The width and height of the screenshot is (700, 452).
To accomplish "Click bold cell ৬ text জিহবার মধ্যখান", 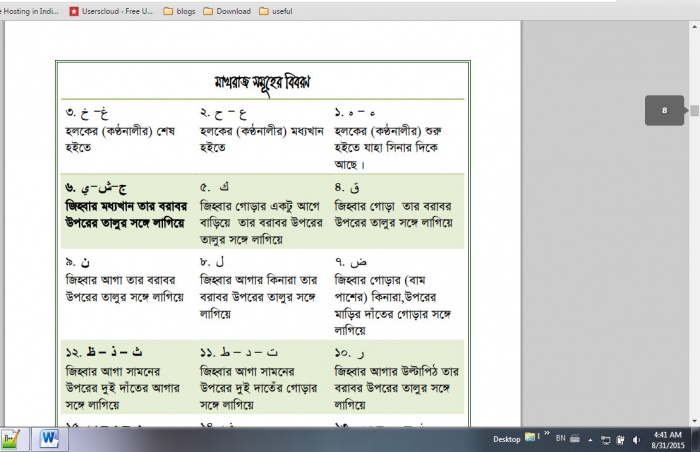I will 126,214.
